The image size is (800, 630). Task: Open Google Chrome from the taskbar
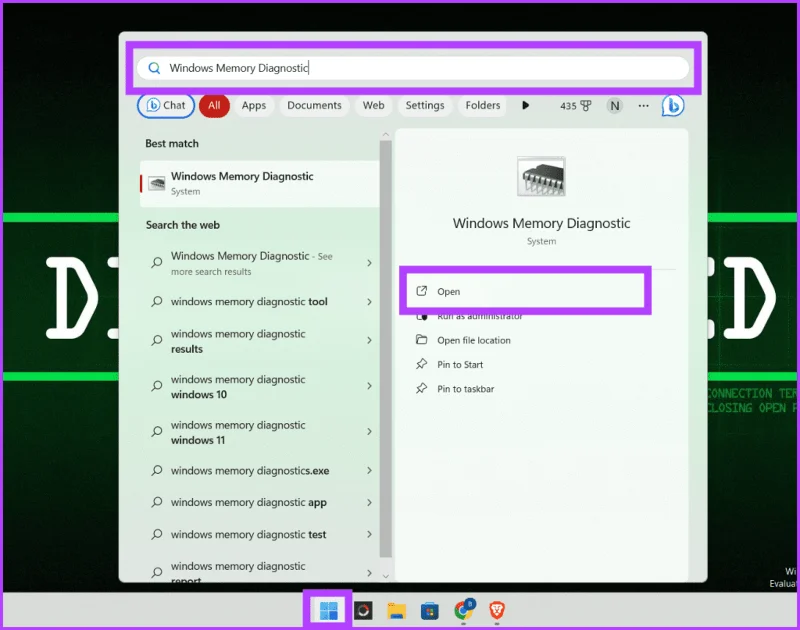point(464,609)
